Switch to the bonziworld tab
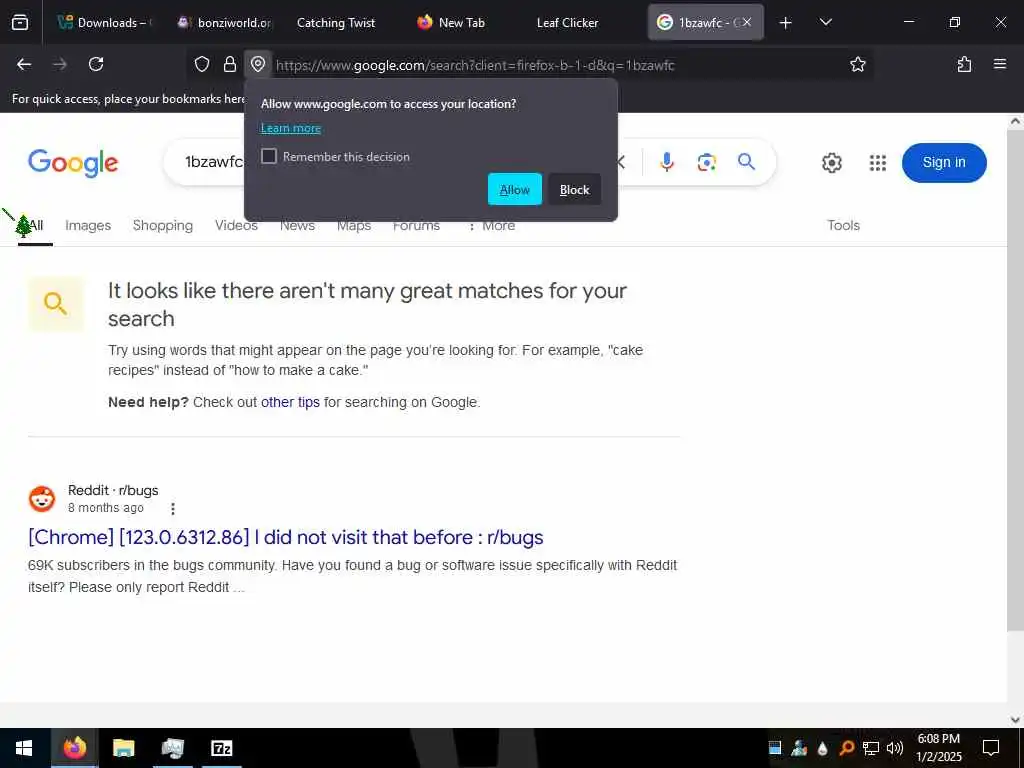The height and width of the screenshot is (768, 1024). point(225,23)
